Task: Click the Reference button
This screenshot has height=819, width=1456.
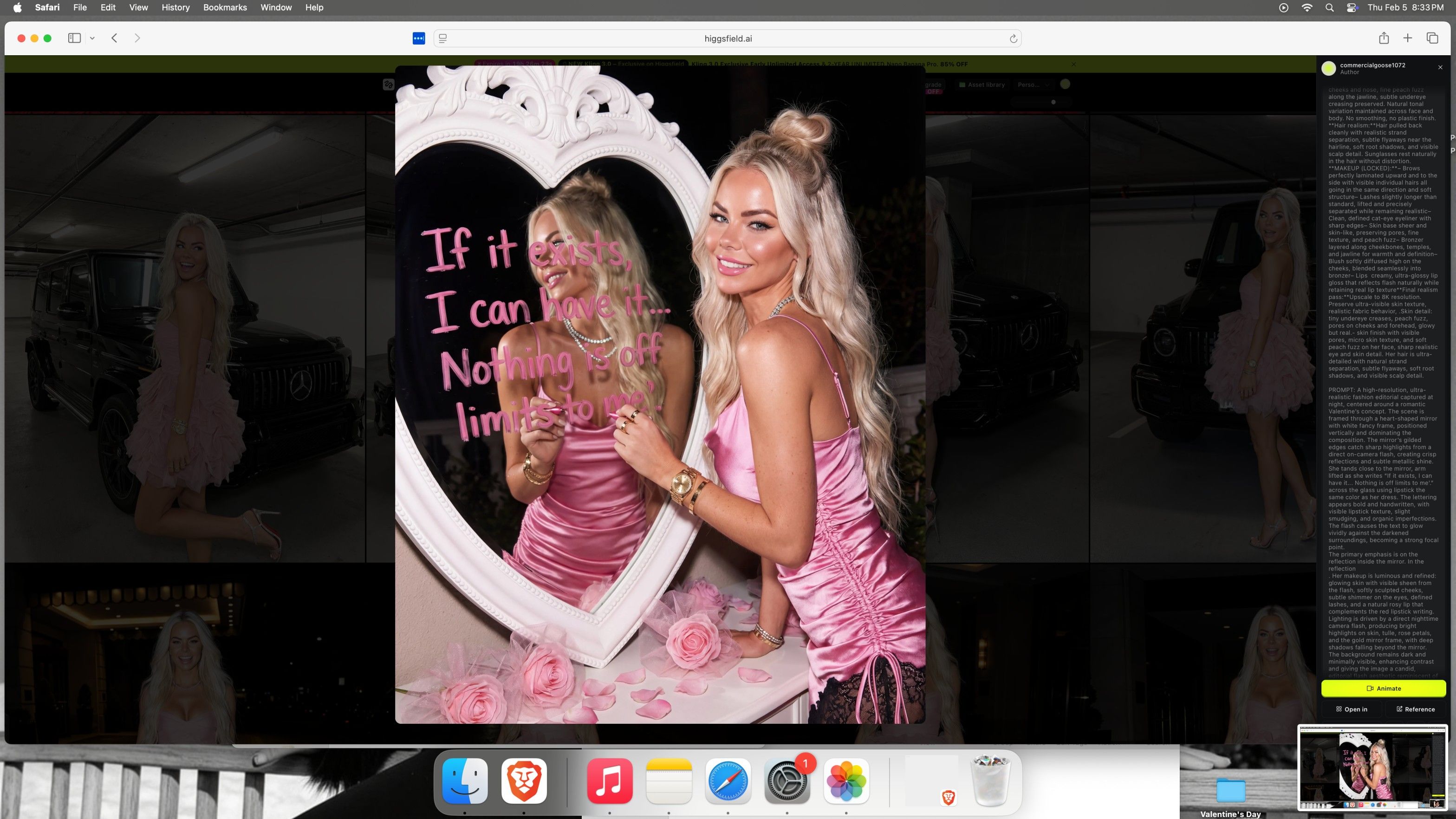Action: (1415, 709)
